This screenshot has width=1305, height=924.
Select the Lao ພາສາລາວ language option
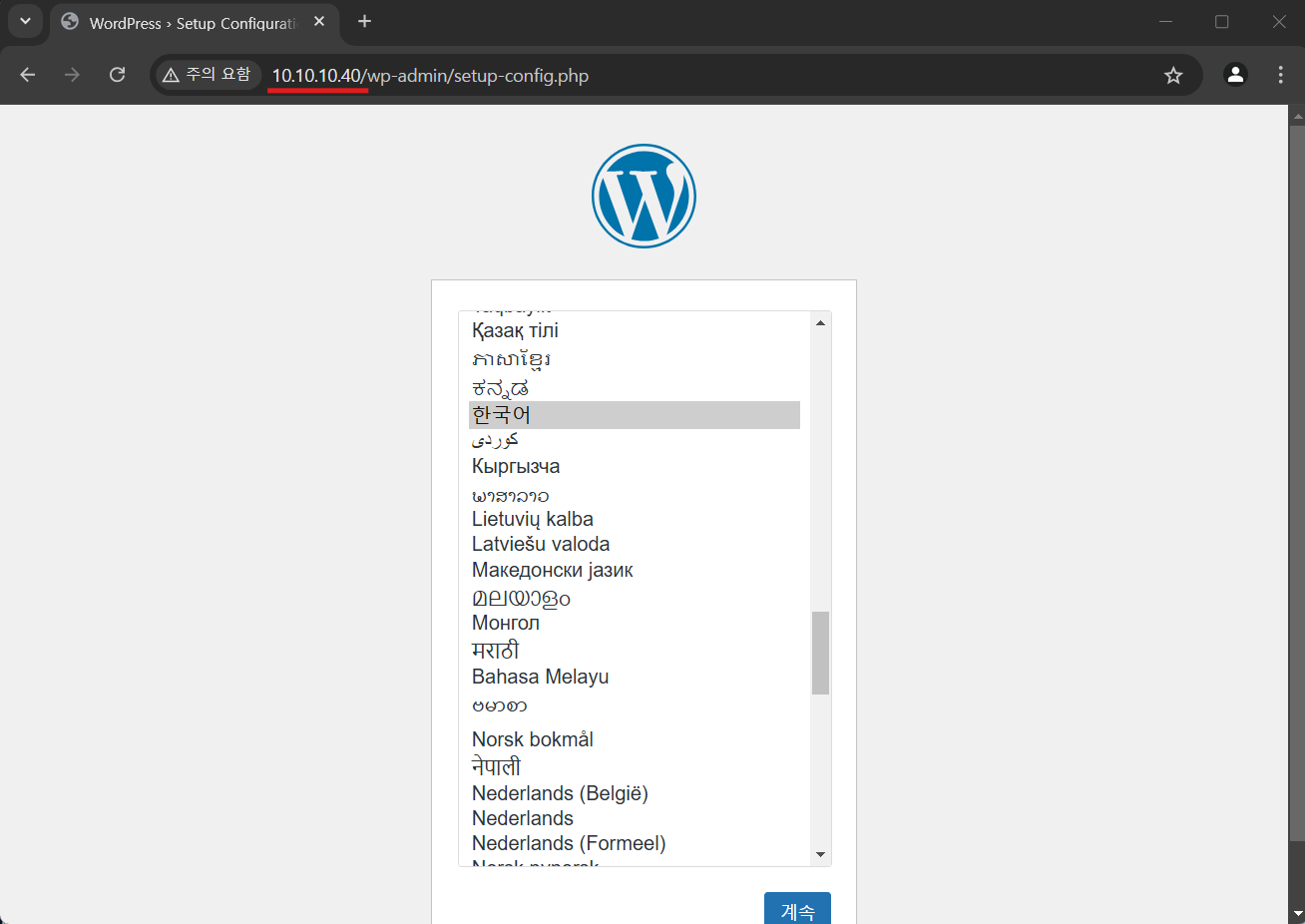coord(635,495)
